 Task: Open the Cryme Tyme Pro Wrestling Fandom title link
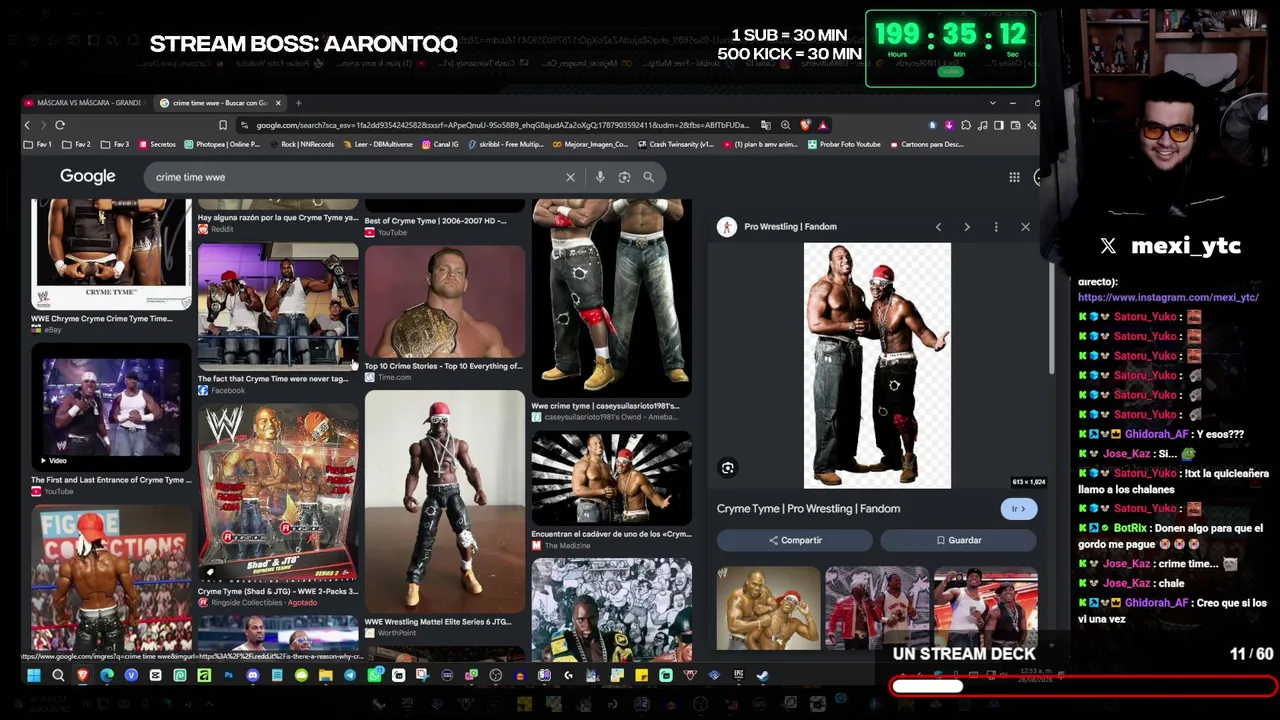point(808,509)
